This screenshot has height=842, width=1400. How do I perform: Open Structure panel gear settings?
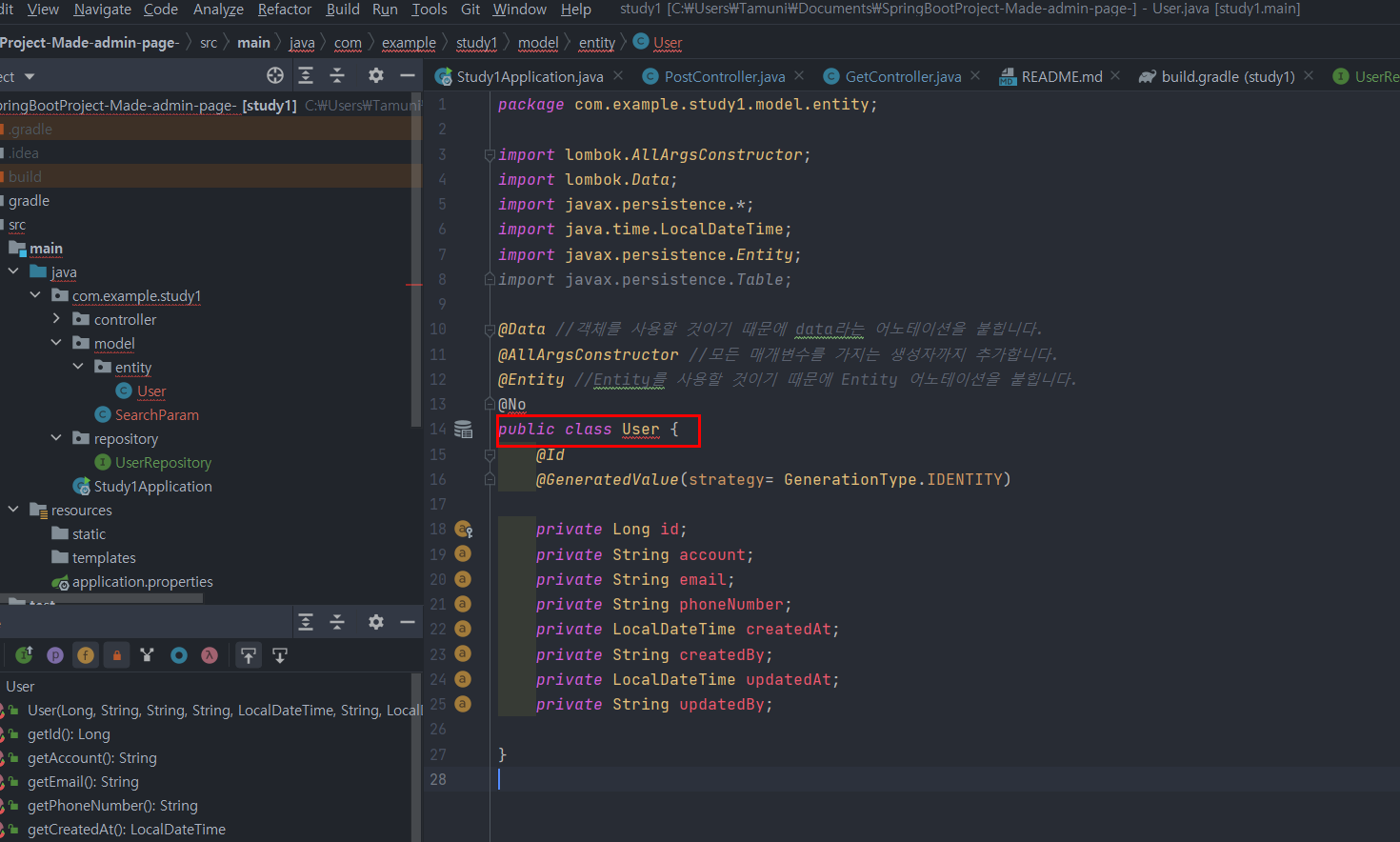point(376,622)
